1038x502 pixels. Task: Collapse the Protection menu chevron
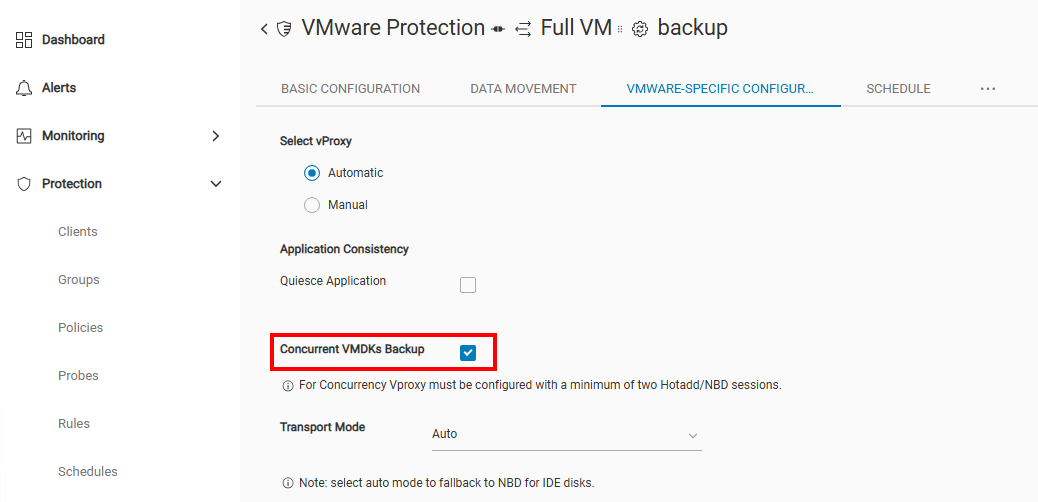coord(215,184)
